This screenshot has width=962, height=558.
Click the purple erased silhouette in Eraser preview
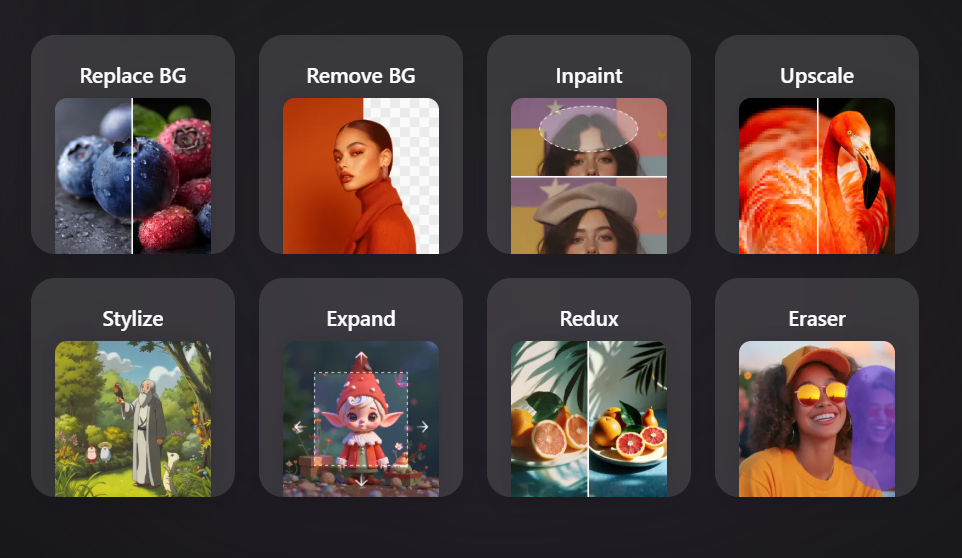pos(872,428)
